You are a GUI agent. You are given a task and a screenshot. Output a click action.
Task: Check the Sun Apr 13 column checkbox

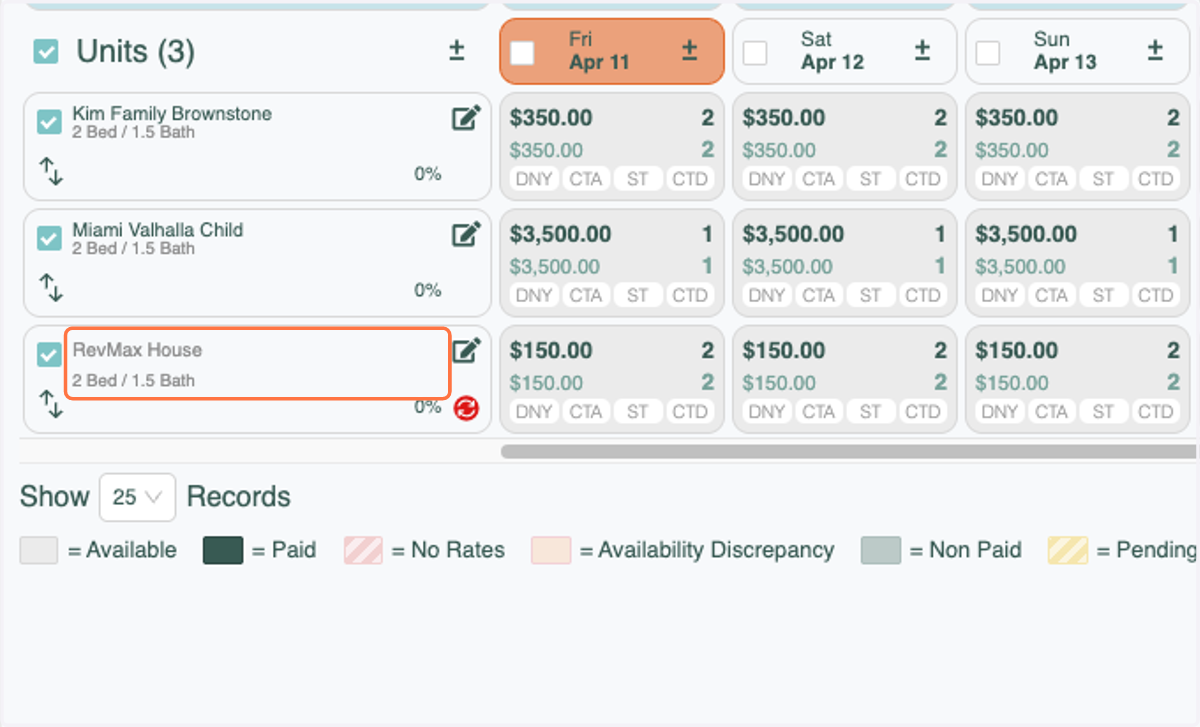pyautogui.click(x=988, y=52)
